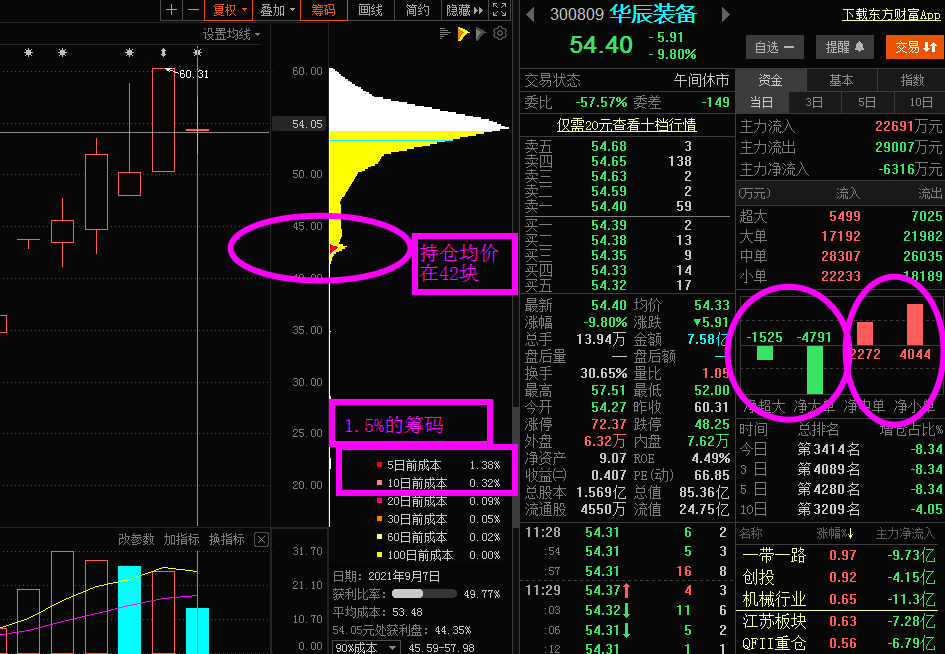
Task: Open 下载东方财富App link
Action: [891, 14]
